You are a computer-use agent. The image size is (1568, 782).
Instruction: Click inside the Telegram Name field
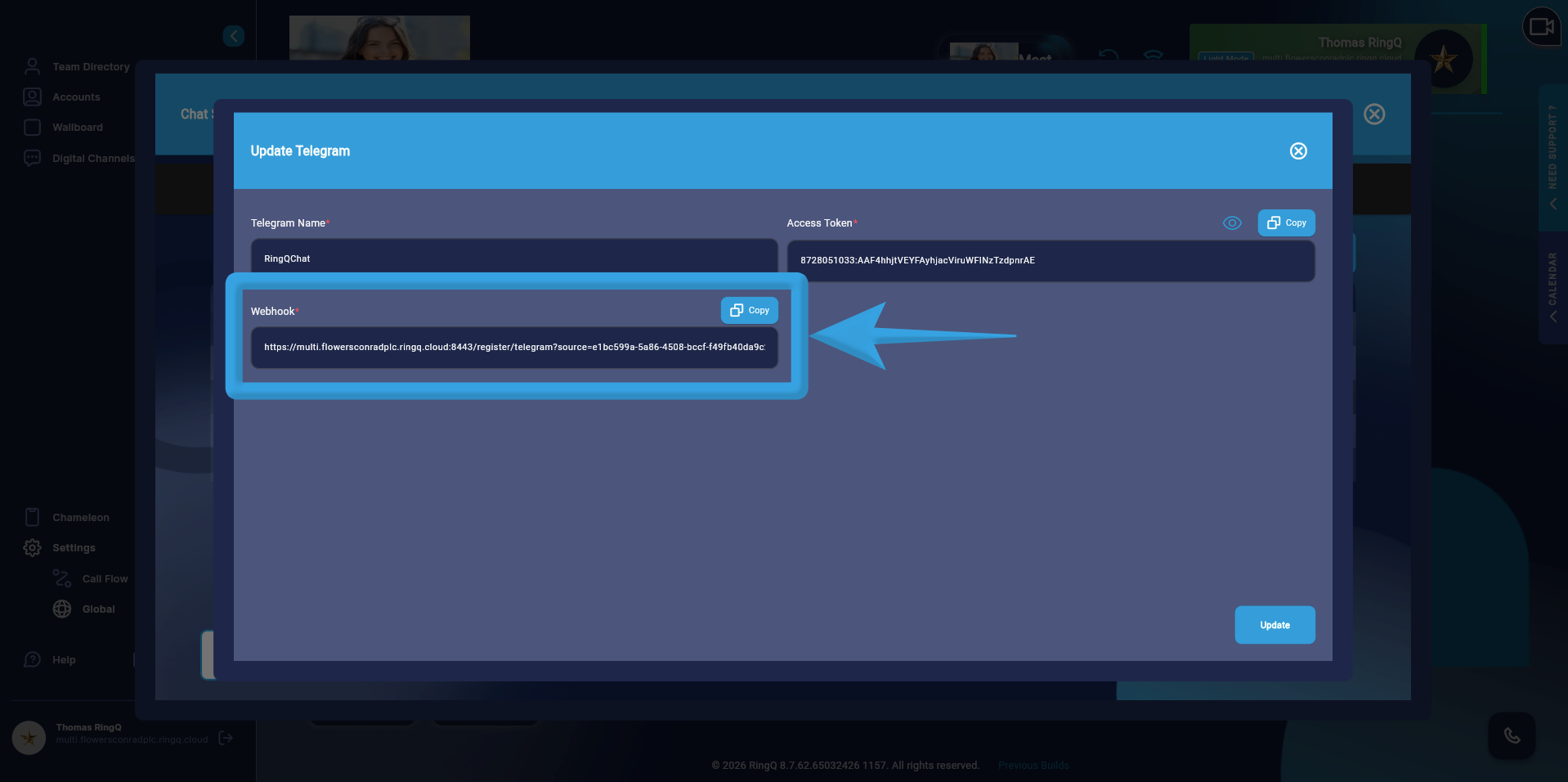(x=513, y=258)
